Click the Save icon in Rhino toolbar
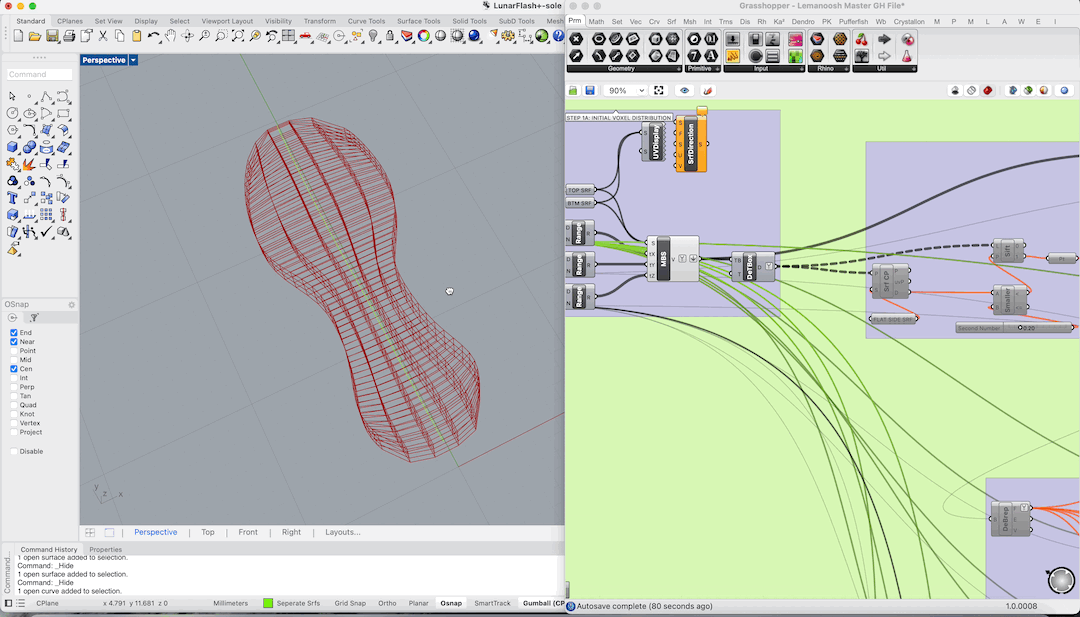The height and width of the screenshot is (617, 1080). pos(52,36)
